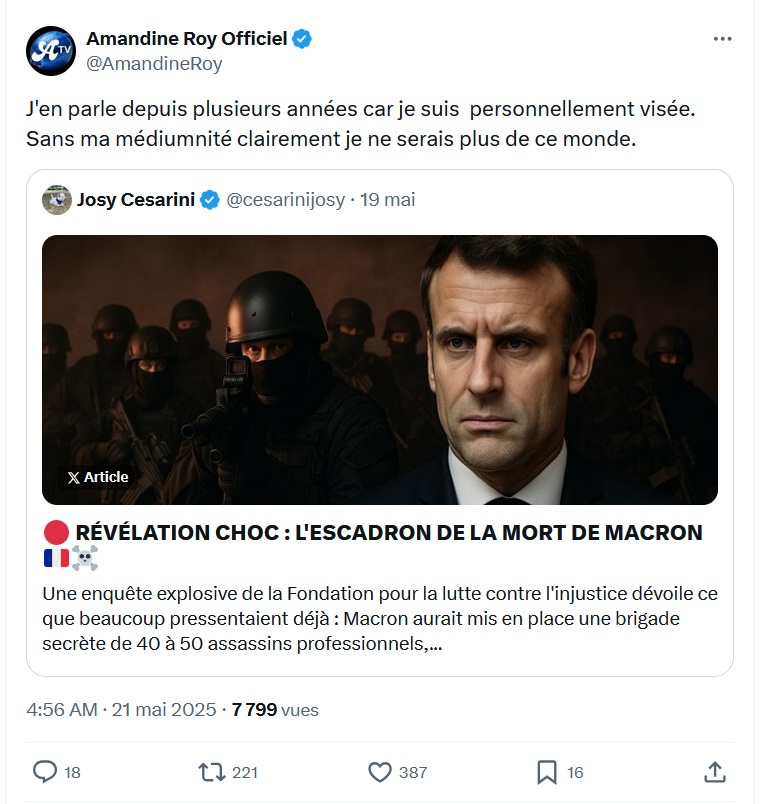Click the reply speech bubble icon
The height and width of the screenshot is (804, 760).
(45, 771)
